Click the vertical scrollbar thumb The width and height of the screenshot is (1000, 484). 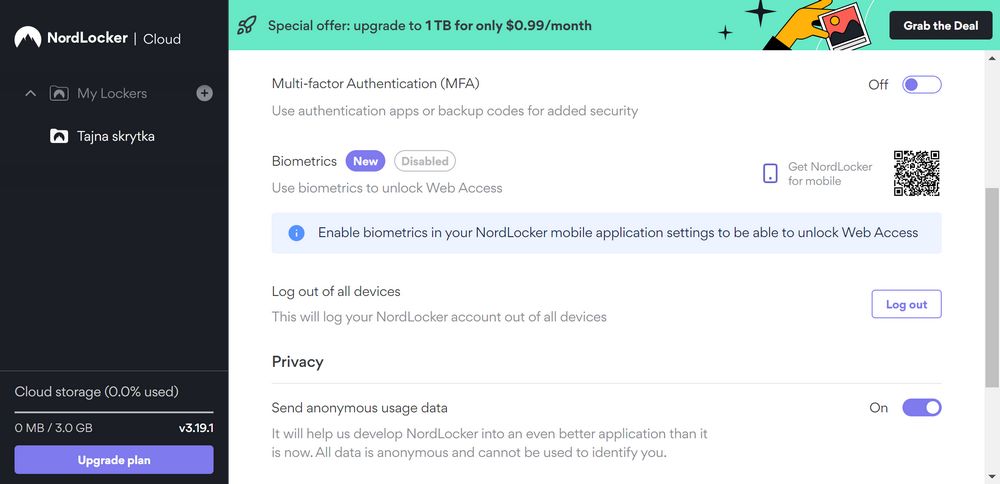(x=993, y=287)
